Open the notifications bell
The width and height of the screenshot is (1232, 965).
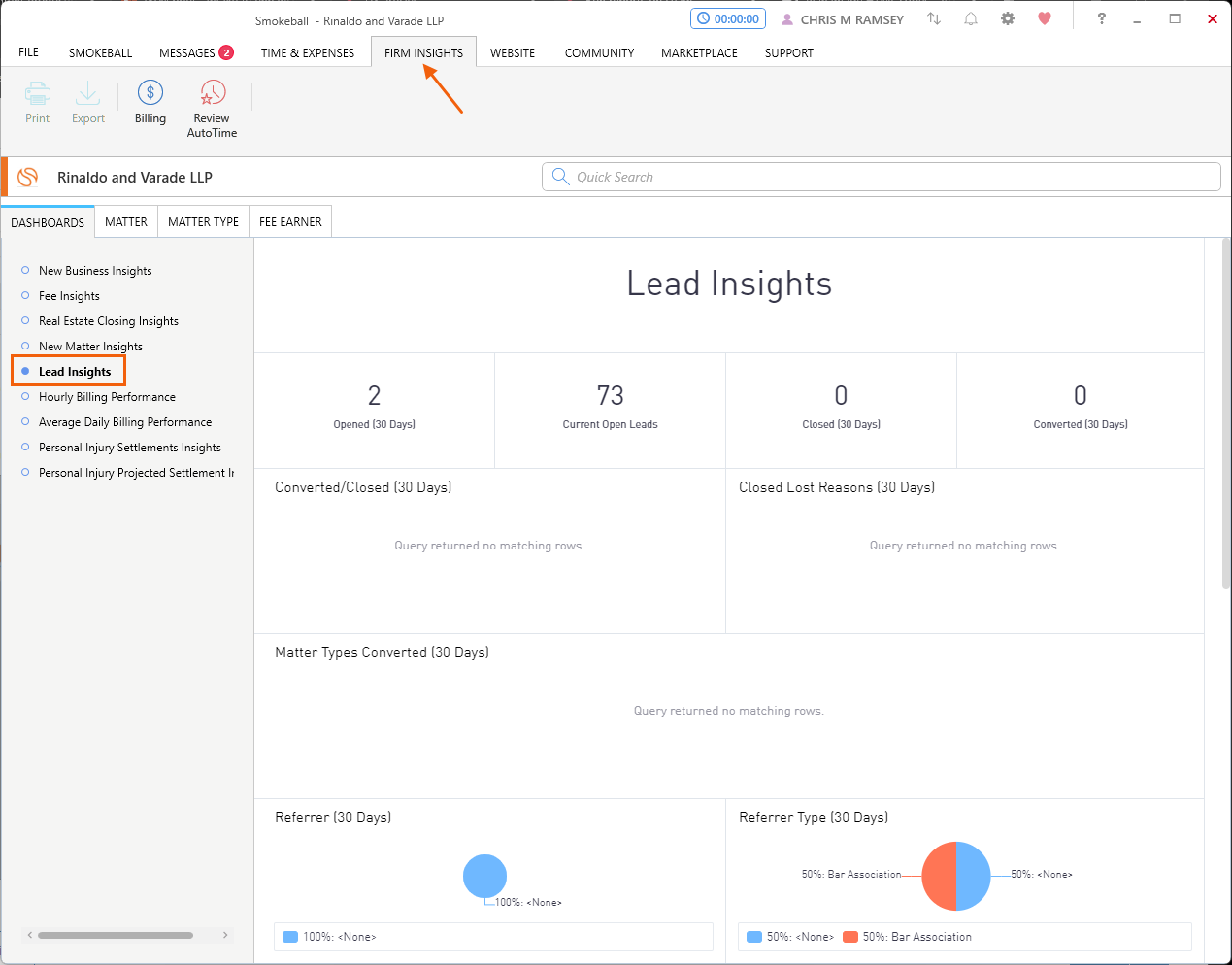[971, 18]
